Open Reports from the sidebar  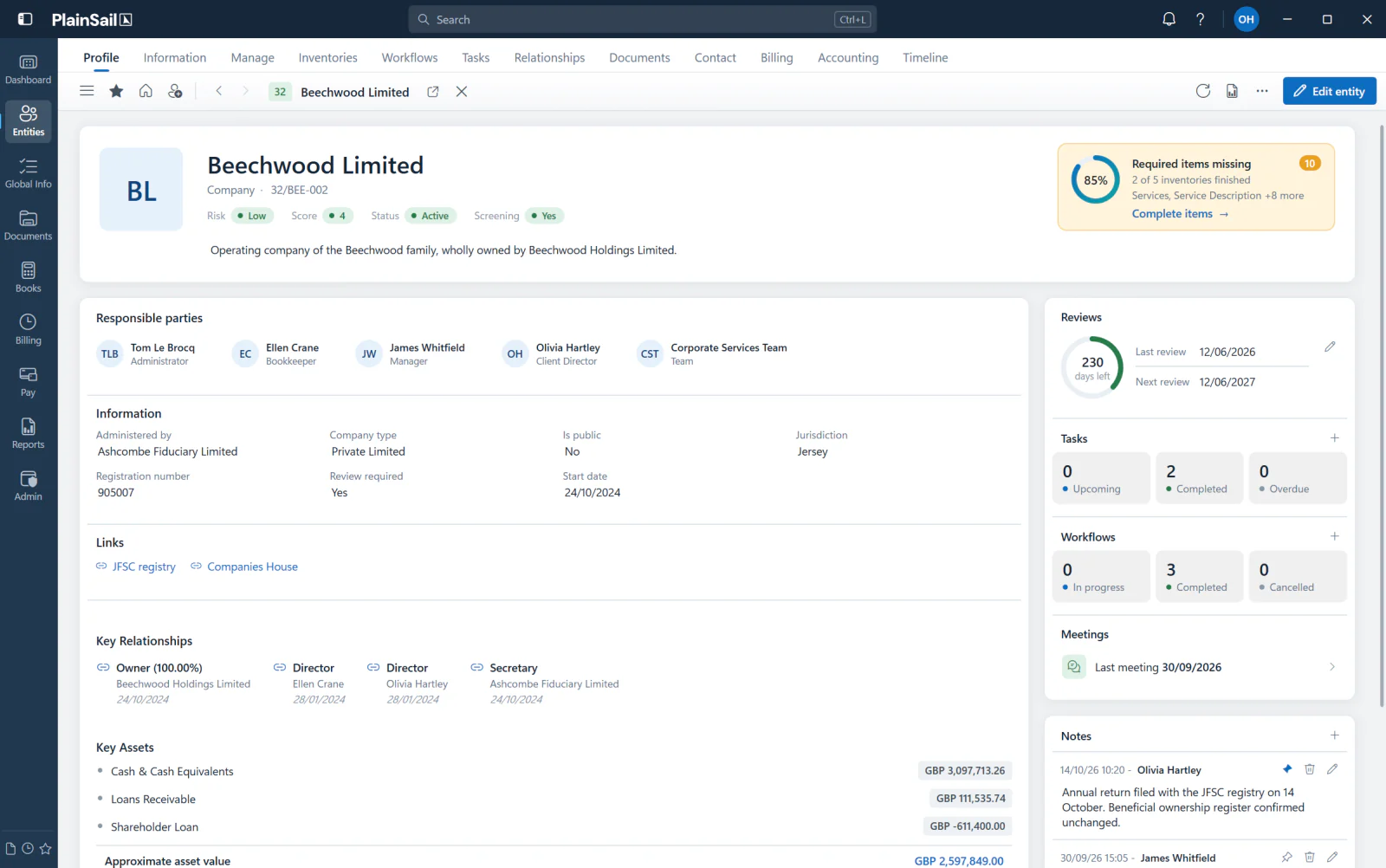tap(29, 433)
